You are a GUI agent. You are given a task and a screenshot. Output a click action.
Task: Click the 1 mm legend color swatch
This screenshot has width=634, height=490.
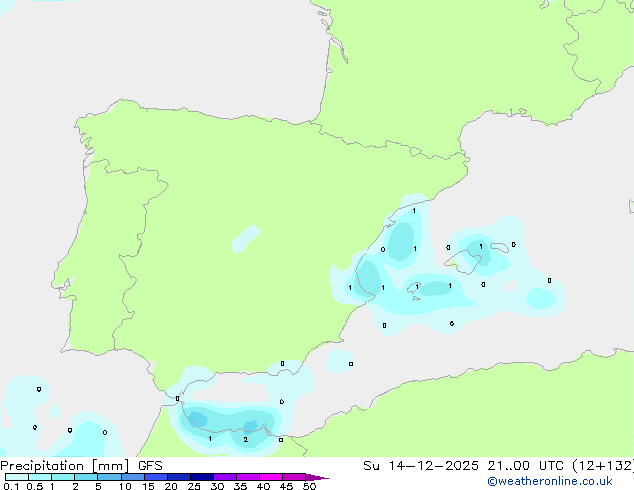[63, 477]
